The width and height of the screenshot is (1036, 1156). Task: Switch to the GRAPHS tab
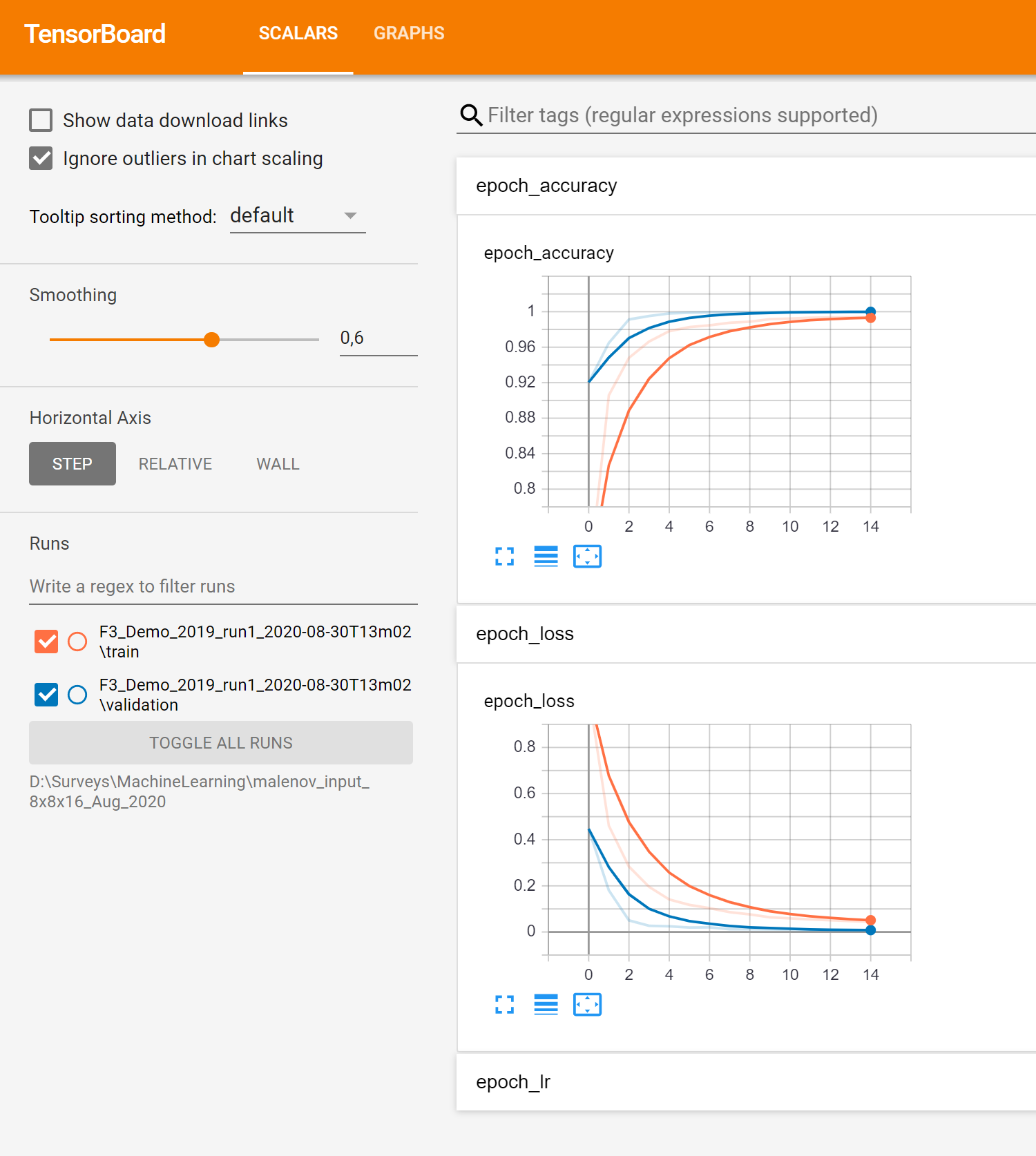[409, 34]
